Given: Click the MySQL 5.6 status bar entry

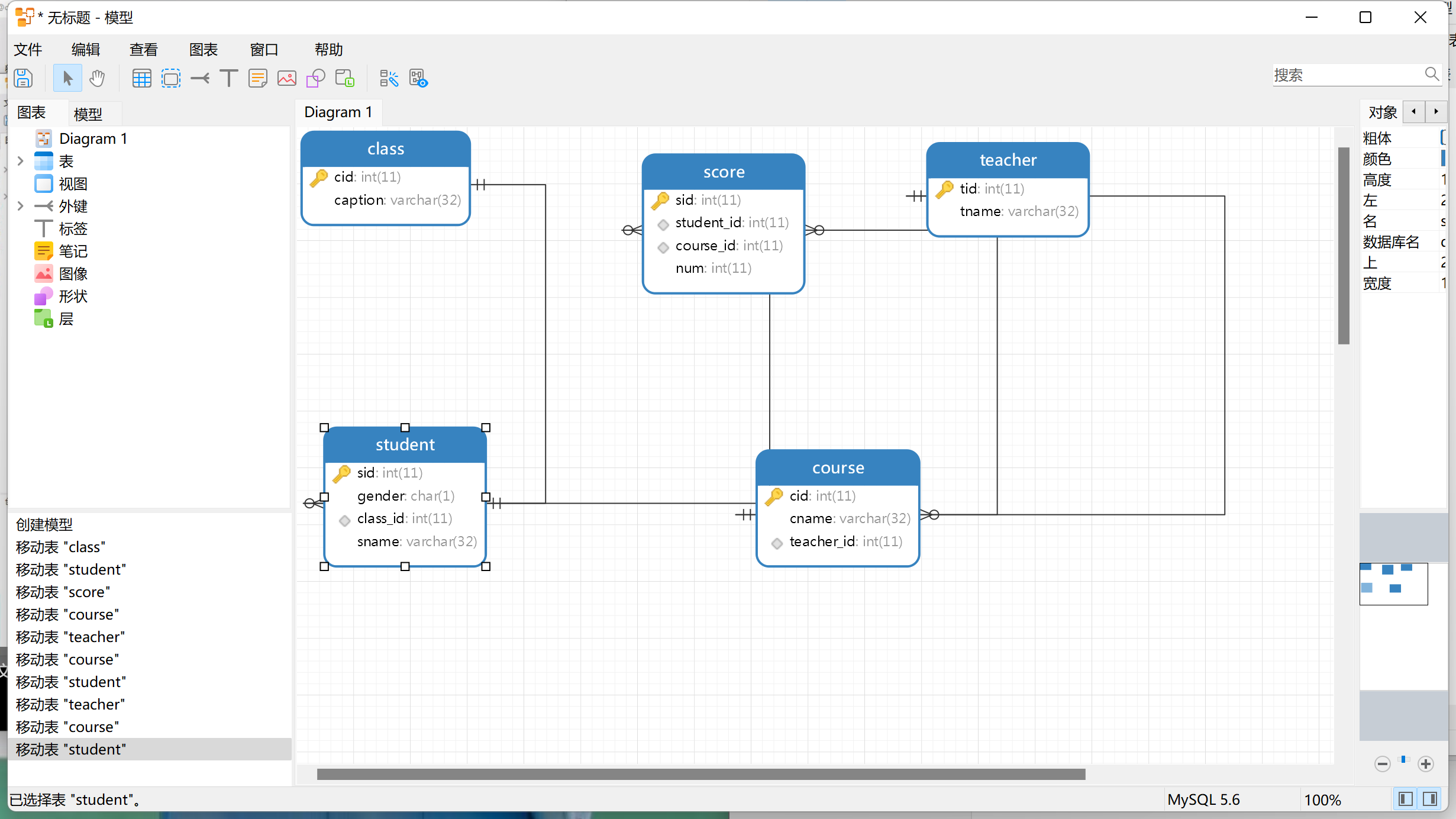Looking at the screenshot, I should coord(1203,799).
